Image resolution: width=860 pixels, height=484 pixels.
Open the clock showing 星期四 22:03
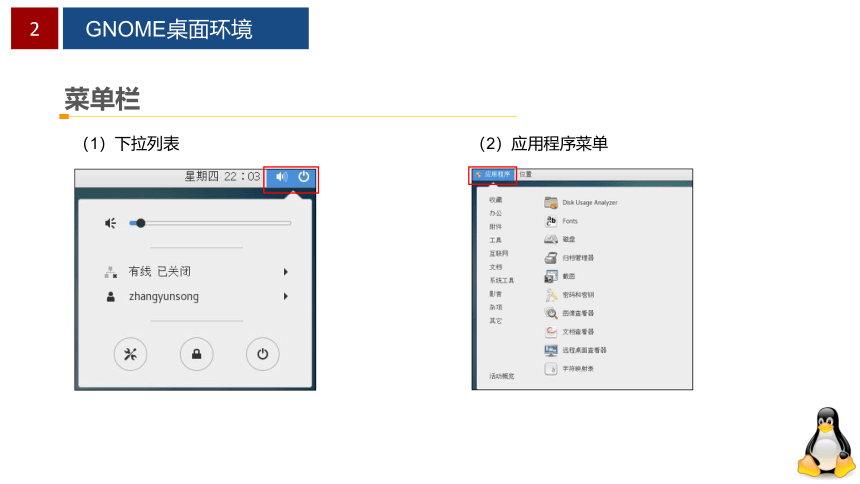tap(222, 177)
